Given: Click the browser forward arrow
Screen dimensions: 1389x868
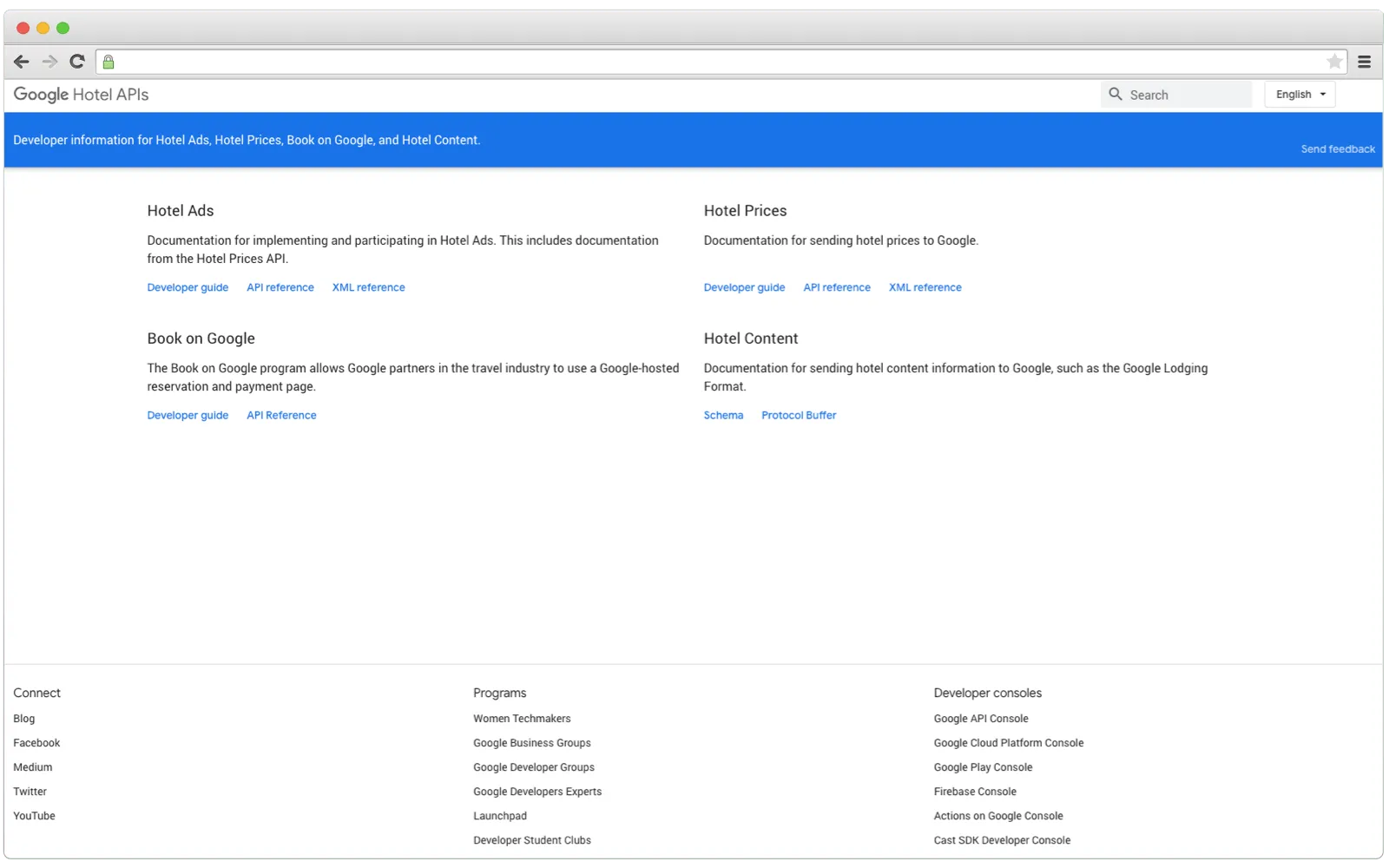Looking at the screenshot, I should coord(49,62).
